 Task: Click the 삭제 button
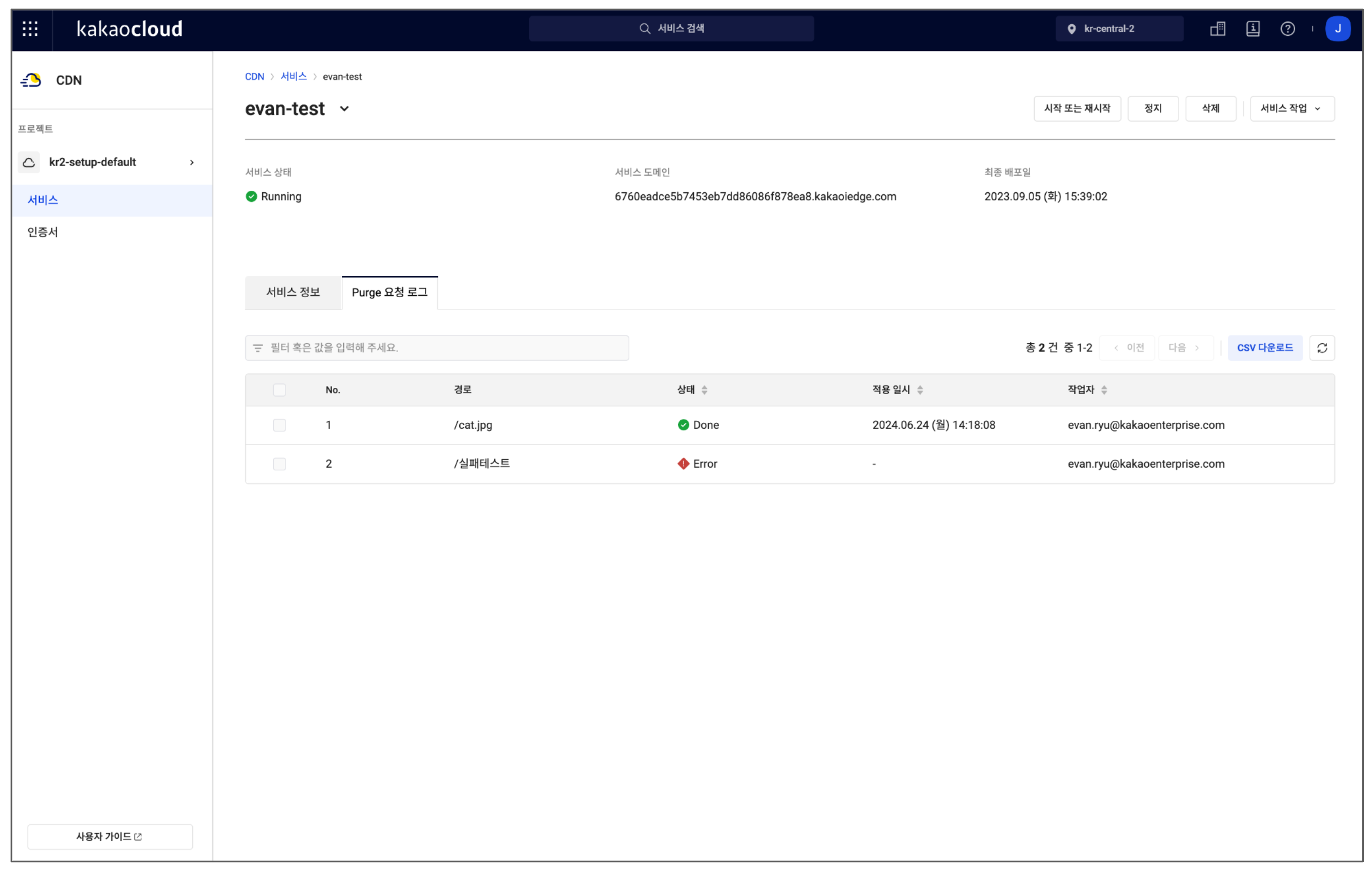pyautogui.click(x=1210, y=108)
